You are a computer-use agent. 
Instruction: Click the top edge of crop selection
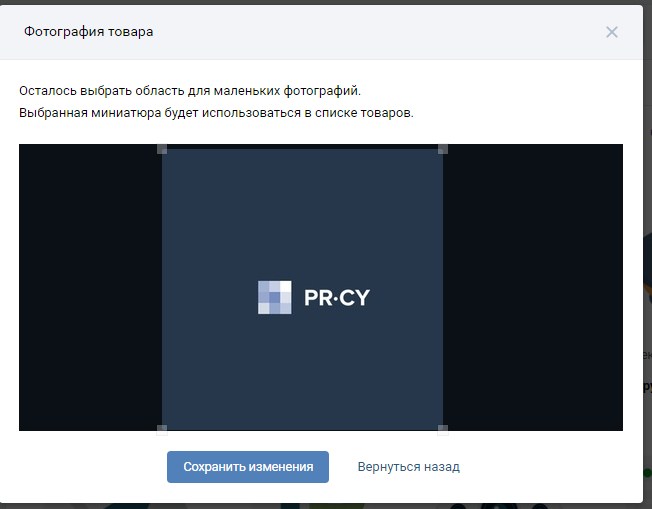302,149
